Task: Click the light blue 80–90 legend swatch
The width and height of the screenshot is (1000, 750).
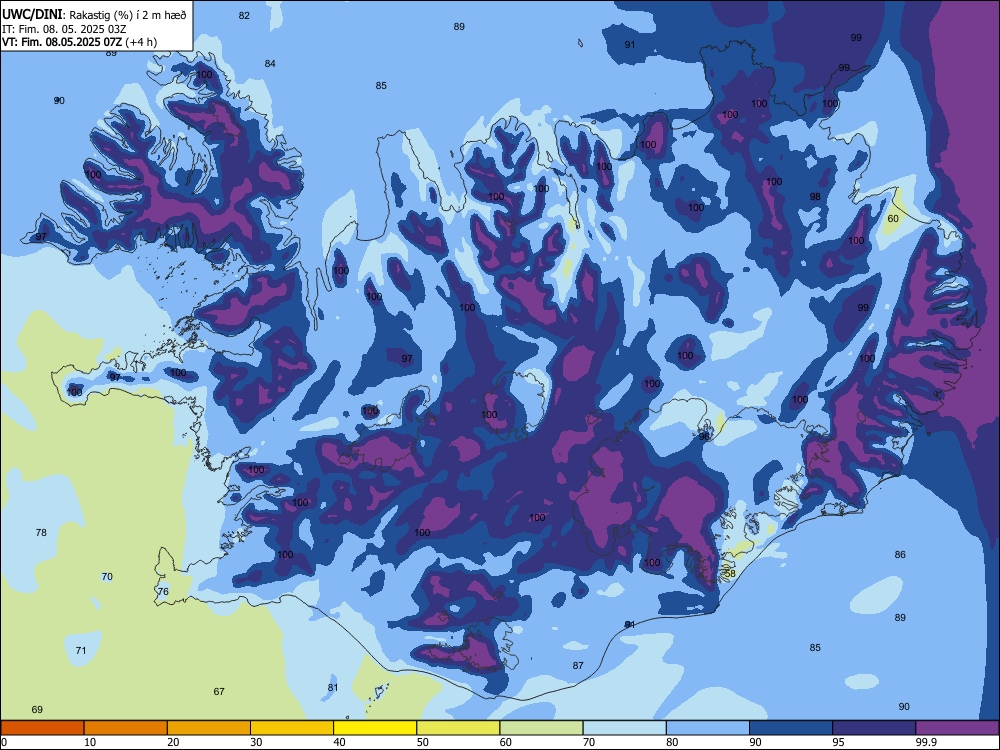Action: tap(708, 728)
